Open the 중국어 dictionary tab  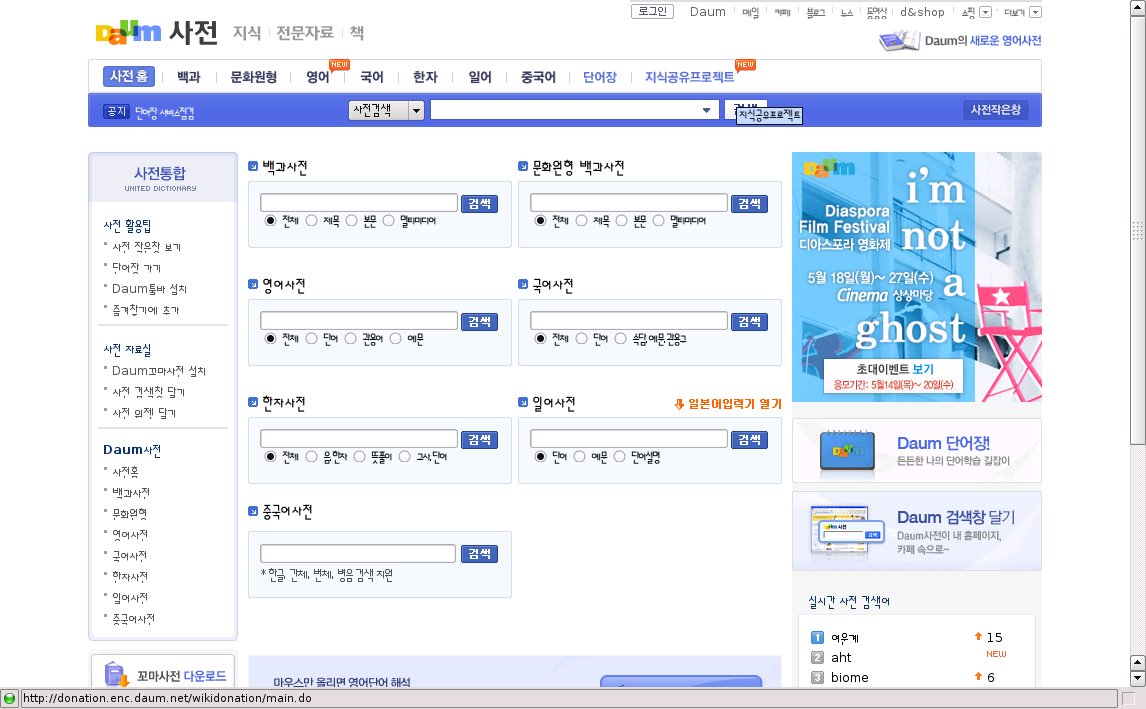click(537, 77)
